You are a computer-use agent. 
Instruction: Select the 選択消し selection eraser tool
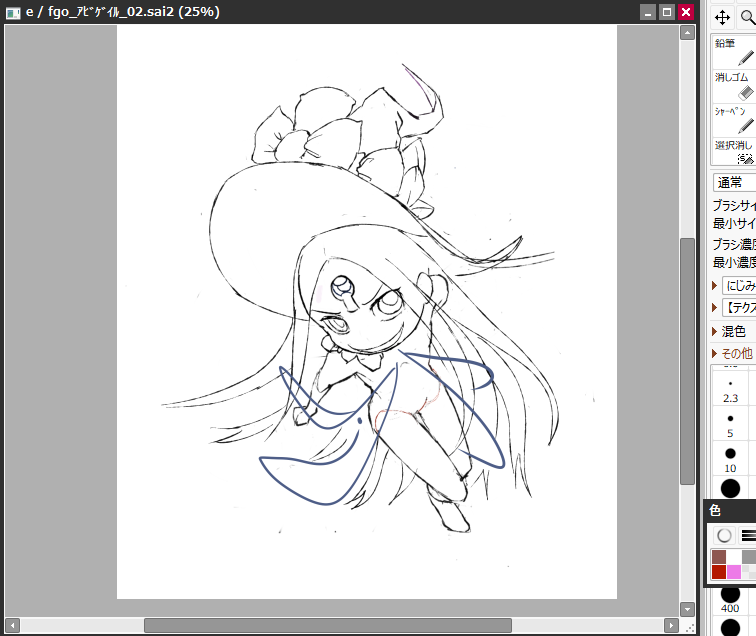click(x=734, y=151)
